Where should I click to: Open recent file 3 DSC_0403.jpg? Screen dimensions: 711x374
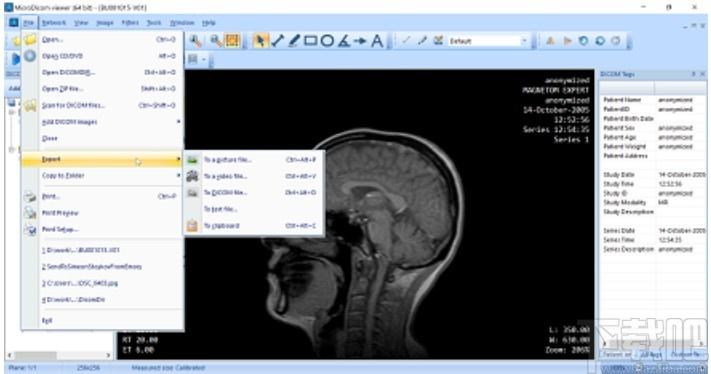pyautogui.click(x=103, y=283)
